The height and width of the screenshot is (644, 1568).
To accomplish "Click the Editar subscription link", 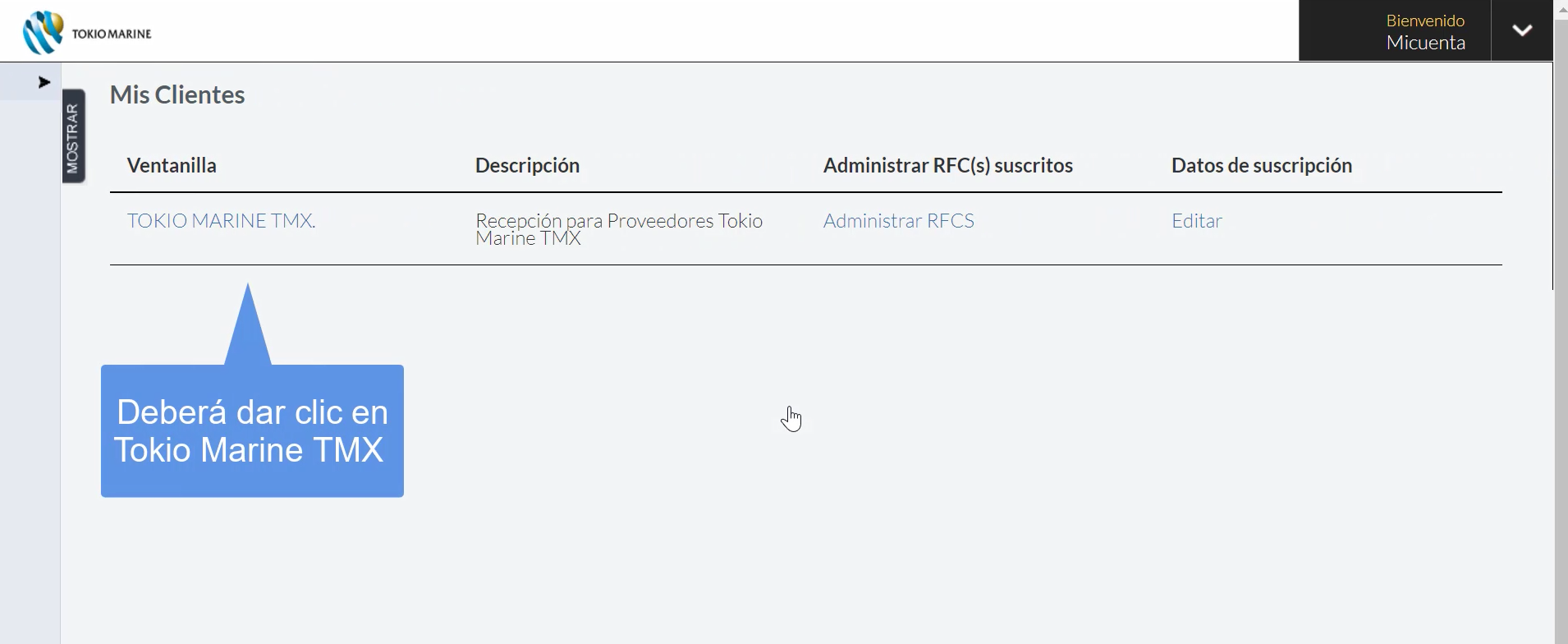I will click(1196, 220).
